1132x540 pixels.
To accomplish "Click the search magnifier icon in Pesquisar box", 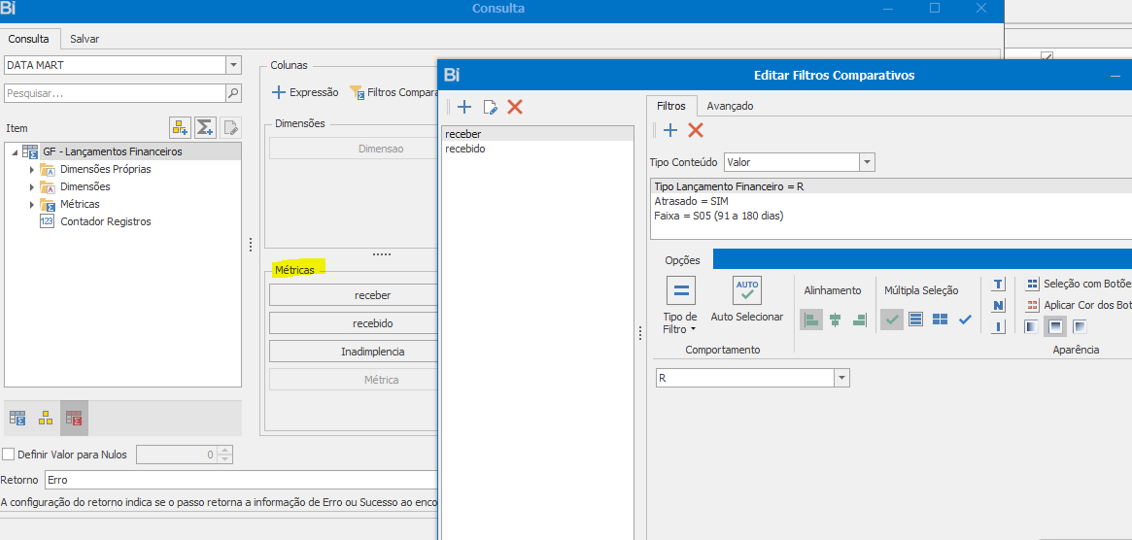I will (x=233, y=93).
